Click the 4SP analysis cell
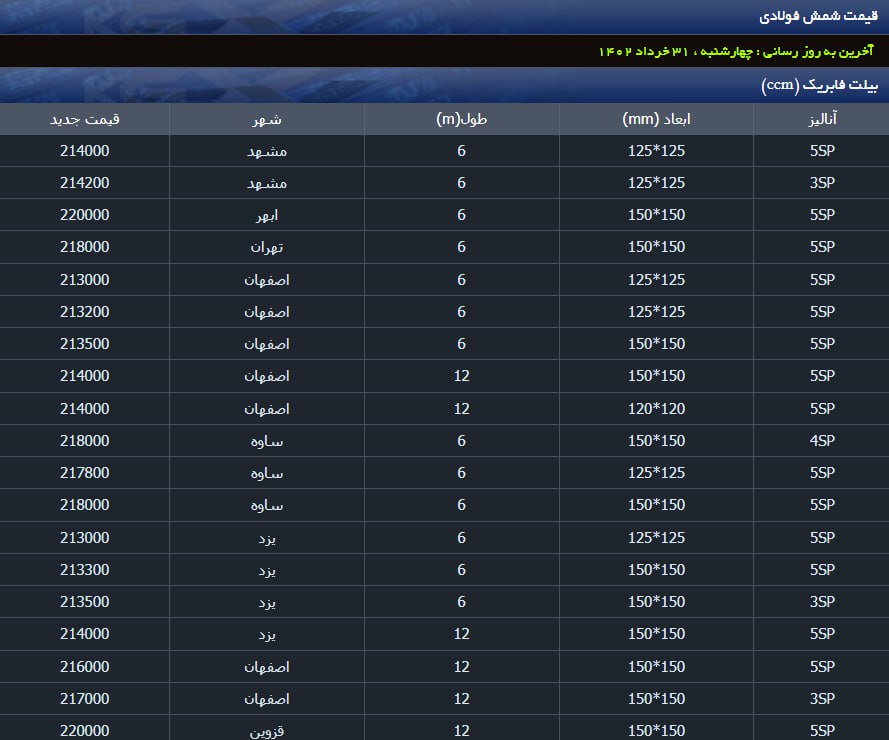This screenshot has width=889, height=740. point(822,441)
